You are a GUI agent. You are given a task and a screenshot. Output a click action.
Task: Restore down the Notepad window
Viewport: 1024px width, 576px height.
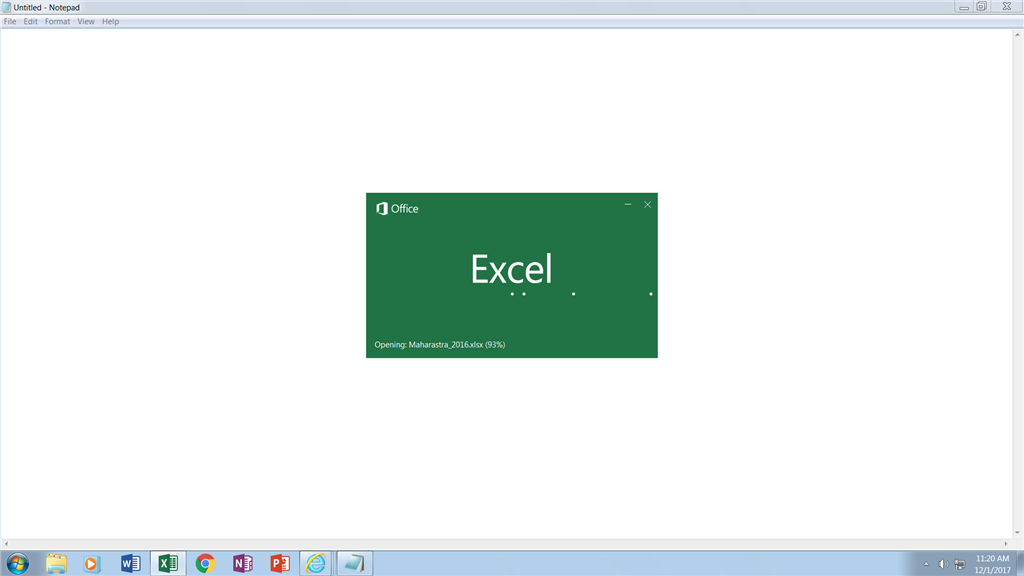(x=982, y=7)
